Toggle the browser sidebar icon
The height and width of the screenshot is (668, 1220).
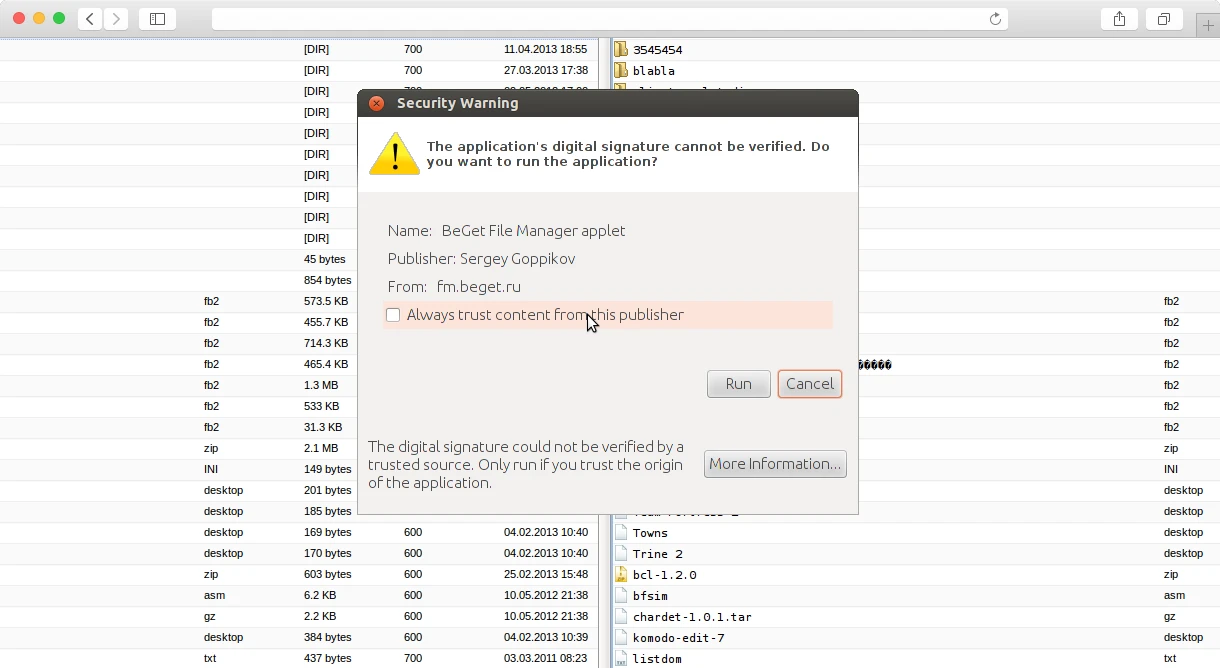[157, 17]
